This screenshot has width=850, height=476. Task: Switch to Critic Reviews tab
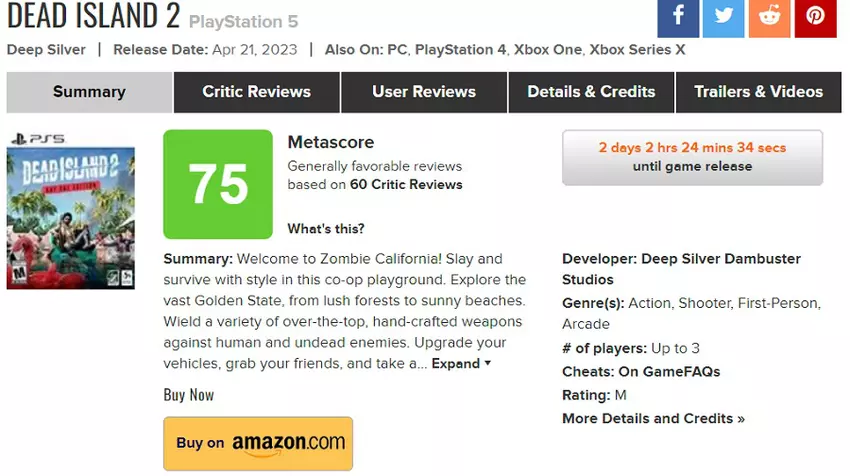click(x=256, y=92)
